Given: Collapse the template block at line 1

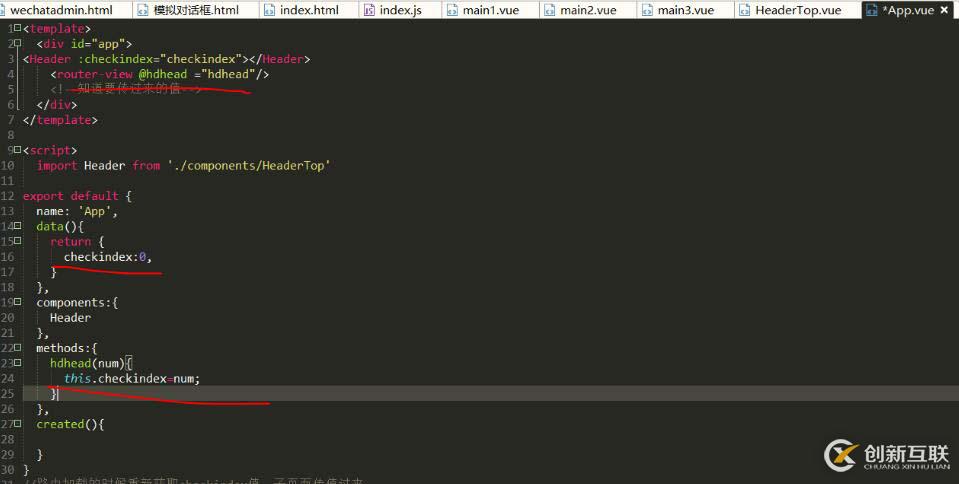Looking at the screenshot, I should click(x=17, y=29).
